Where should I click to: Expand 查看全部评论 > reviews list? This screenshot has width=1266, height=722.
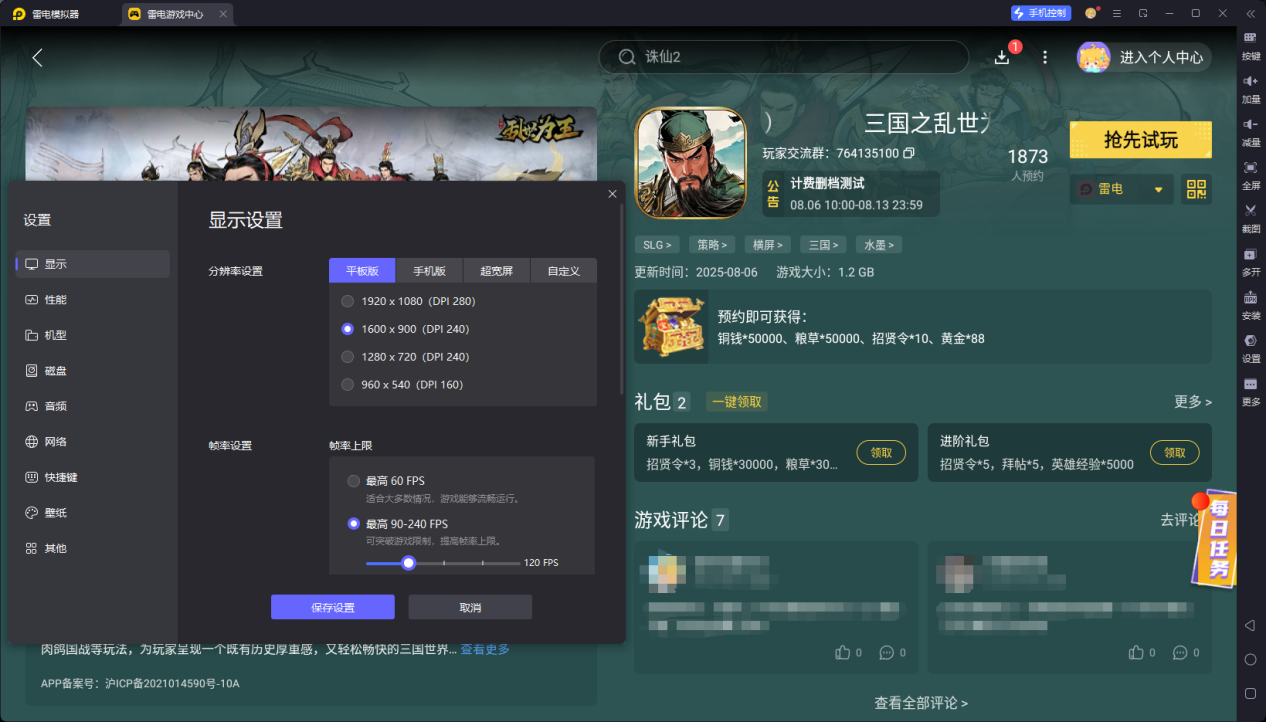(x=921, y=703)
